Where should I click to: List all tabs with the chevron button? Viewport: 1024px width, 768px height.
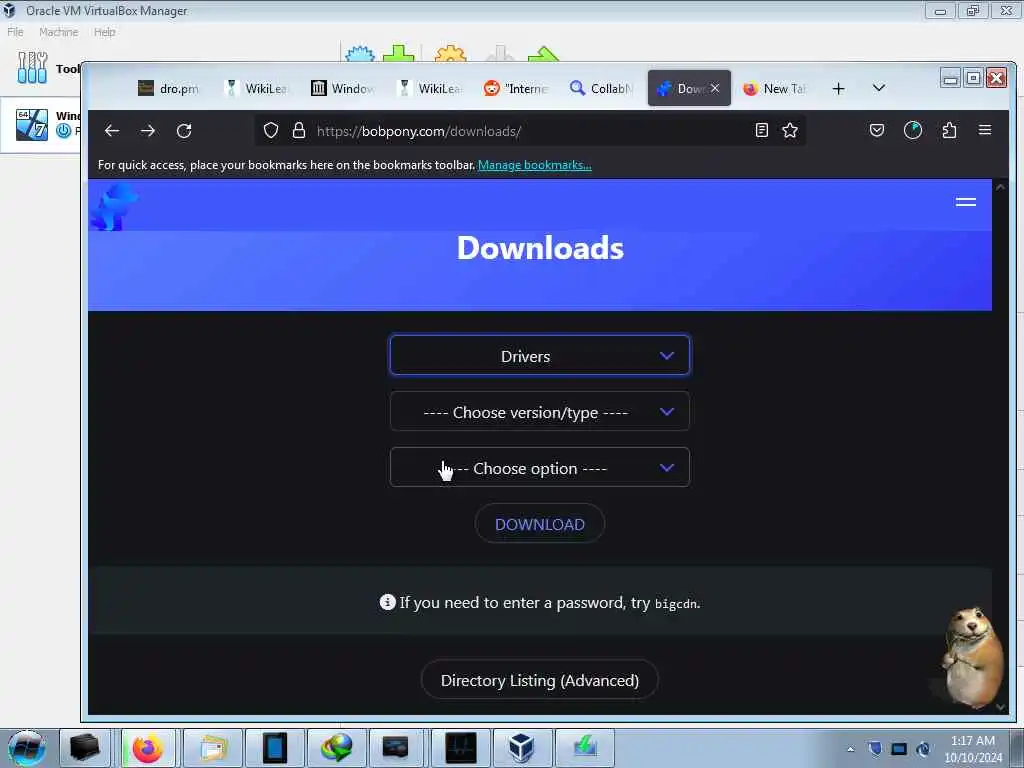[x=879, y=88]
